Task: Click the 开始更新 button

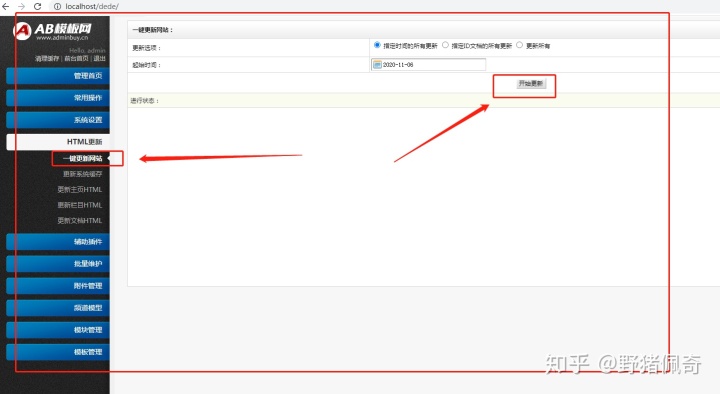Action: 531,84
